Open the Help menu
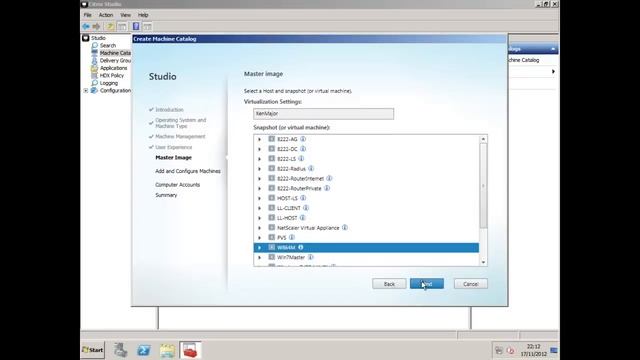 (143, 15)
